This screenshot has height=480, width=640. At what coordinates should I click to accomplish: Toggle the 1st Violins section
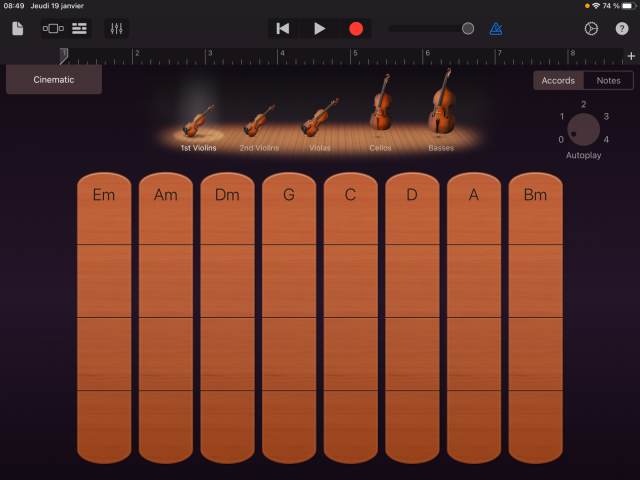pos(198,121)
